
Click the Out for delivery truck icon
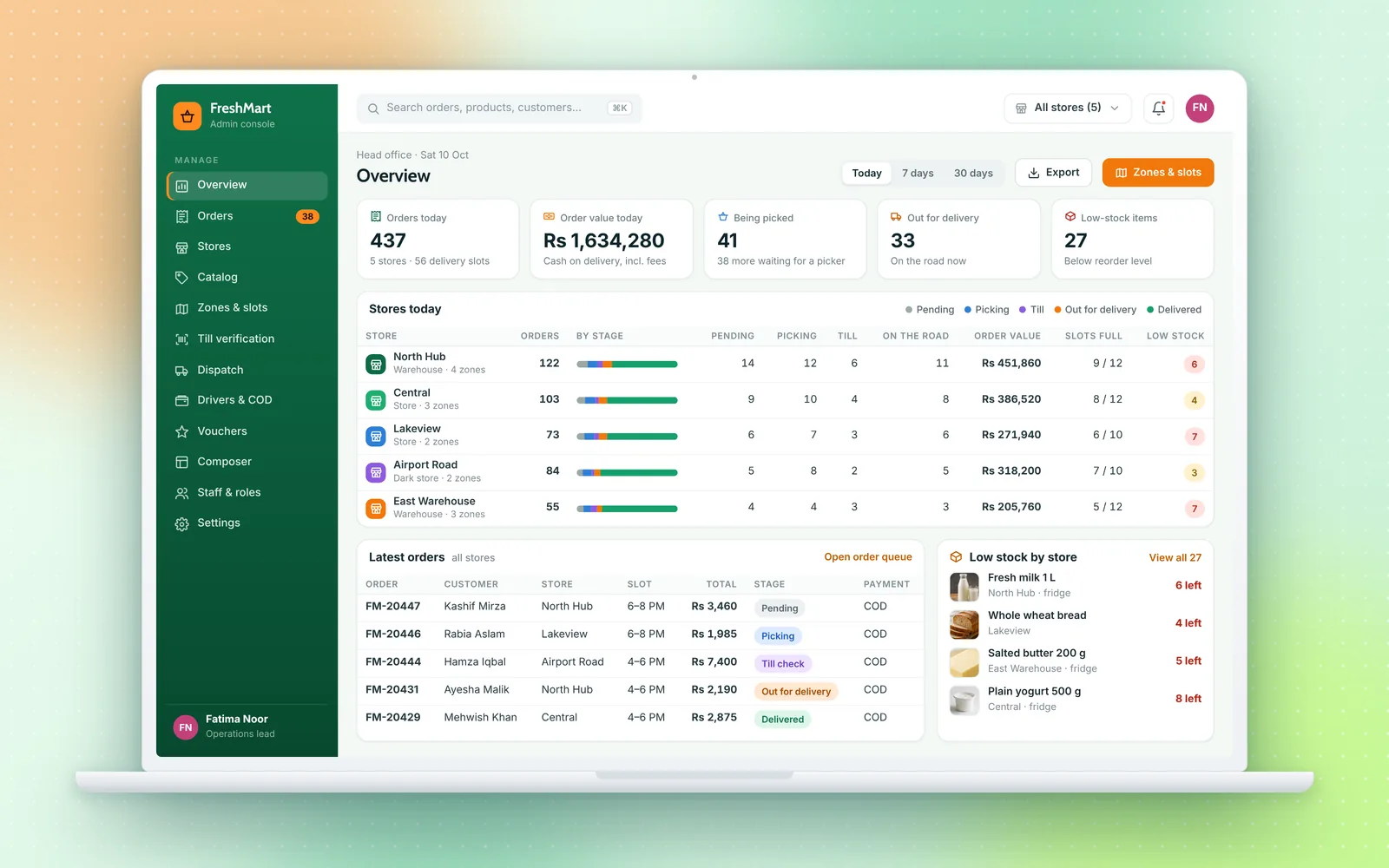tap(896, 217)
